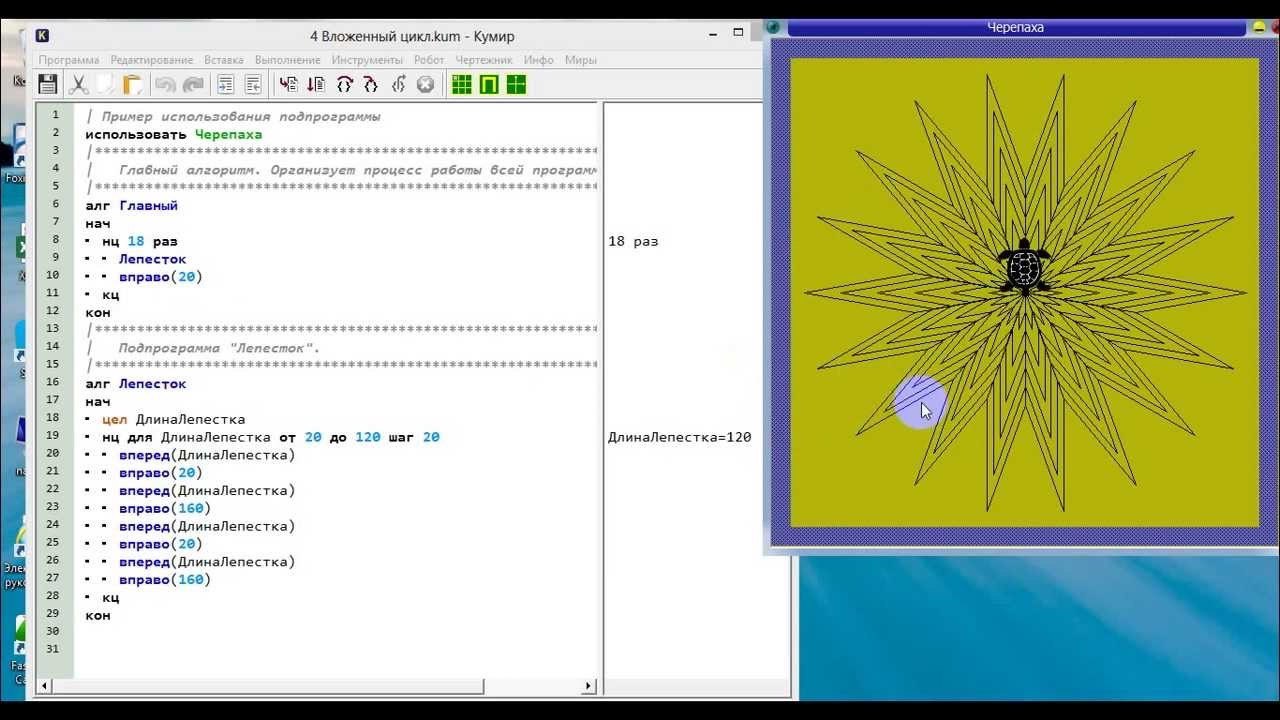Open the Выполнение menu
The height and width of the screenshot is (720, 1280).
(289, 60)
